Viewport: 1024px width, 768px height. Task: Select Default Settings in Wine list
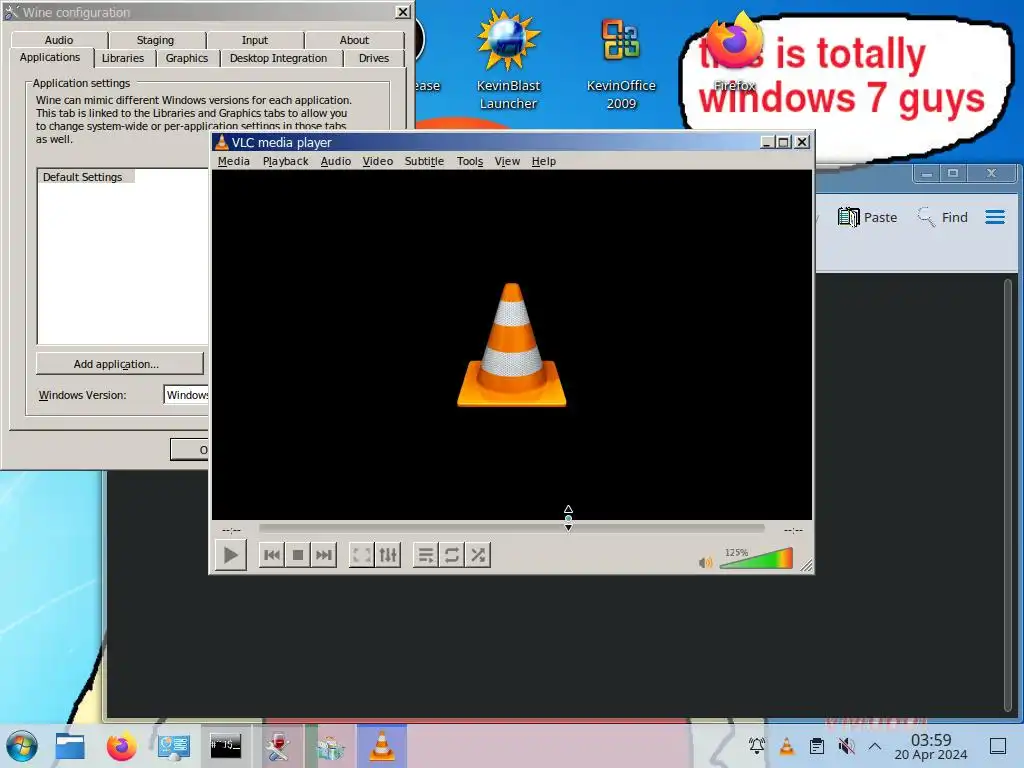82,177
